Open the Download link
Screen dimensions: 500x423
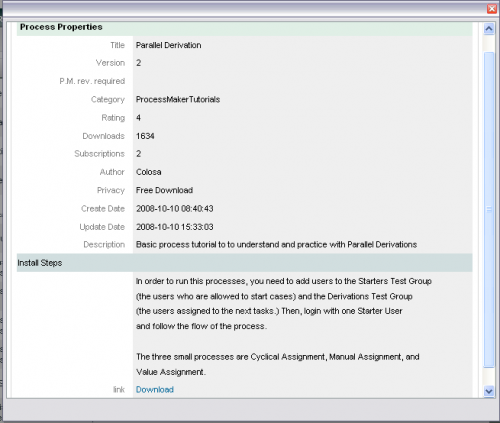pos(155,390)
